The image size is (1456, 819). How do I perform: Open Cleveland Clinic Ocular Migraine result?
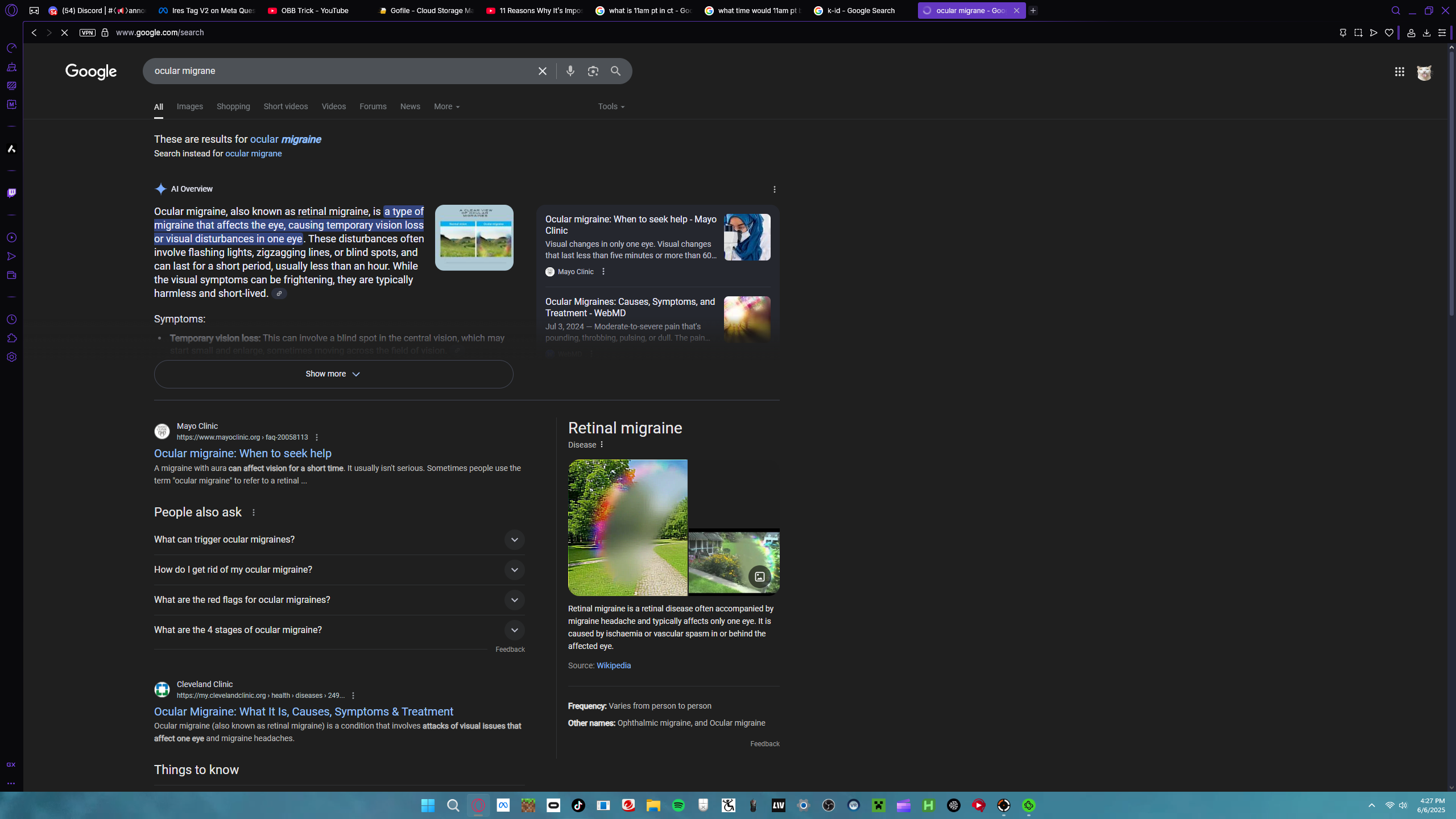pos(304,712)
